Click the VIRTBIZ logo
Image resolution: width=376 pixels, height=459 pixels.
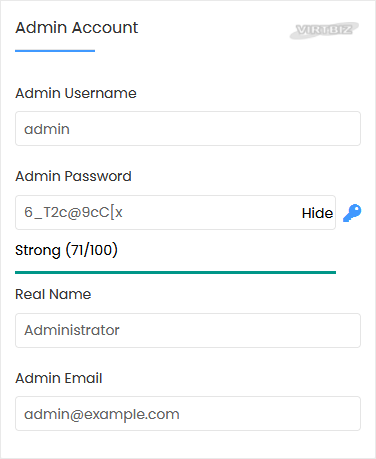click(324, 30)
